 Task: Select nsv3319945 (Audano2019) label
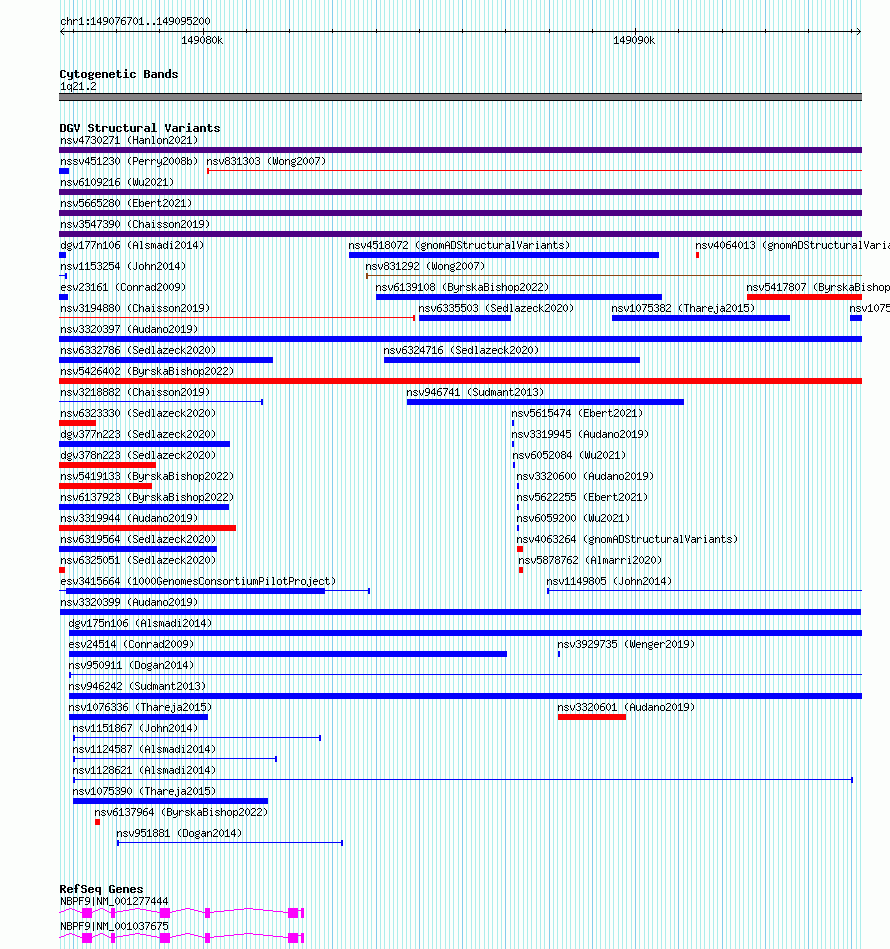click(x=580, y=435)
